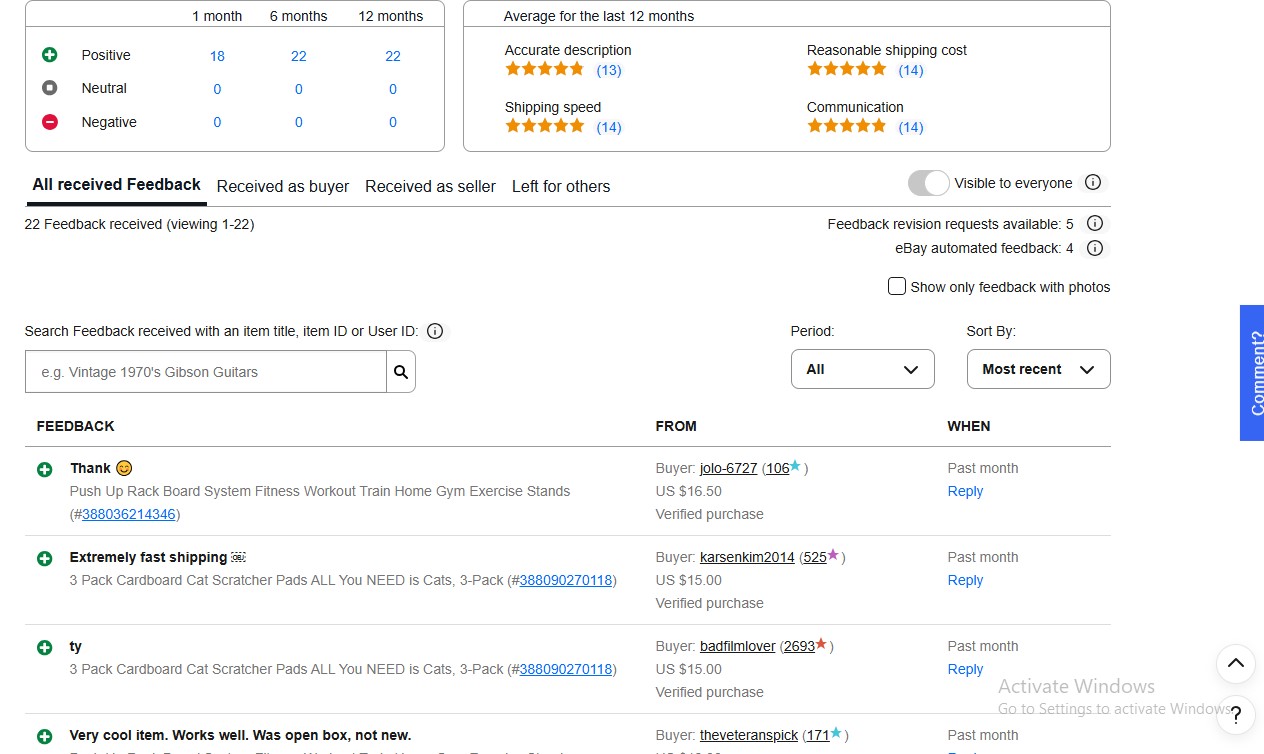Open buyer karsenkim2014 profile link
Screen dimensions: 1264x754
point(747,557)
